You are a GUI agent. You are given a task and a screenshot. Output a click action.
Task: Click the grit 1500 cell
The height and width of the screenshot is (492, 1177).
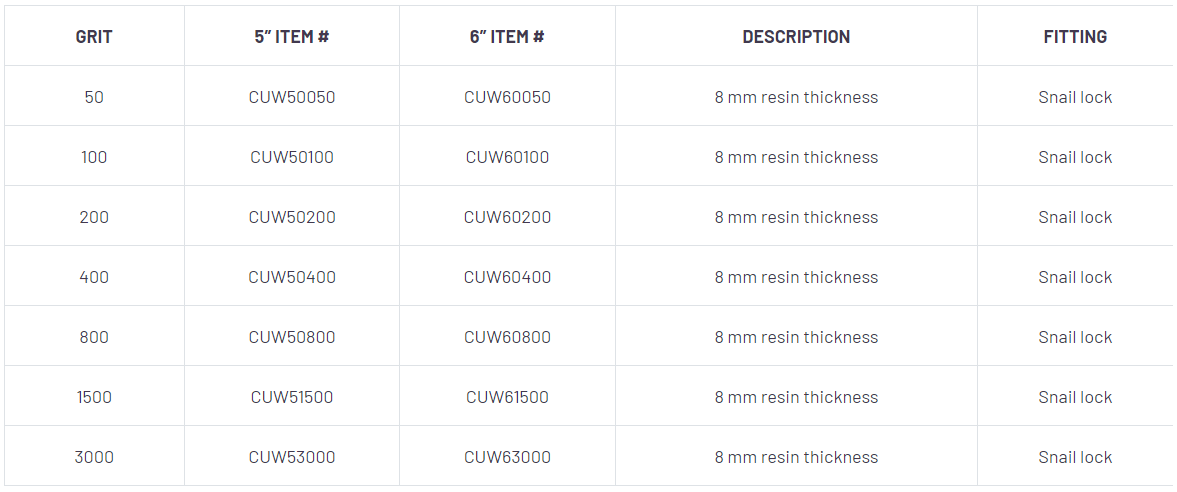coord(94,397)
